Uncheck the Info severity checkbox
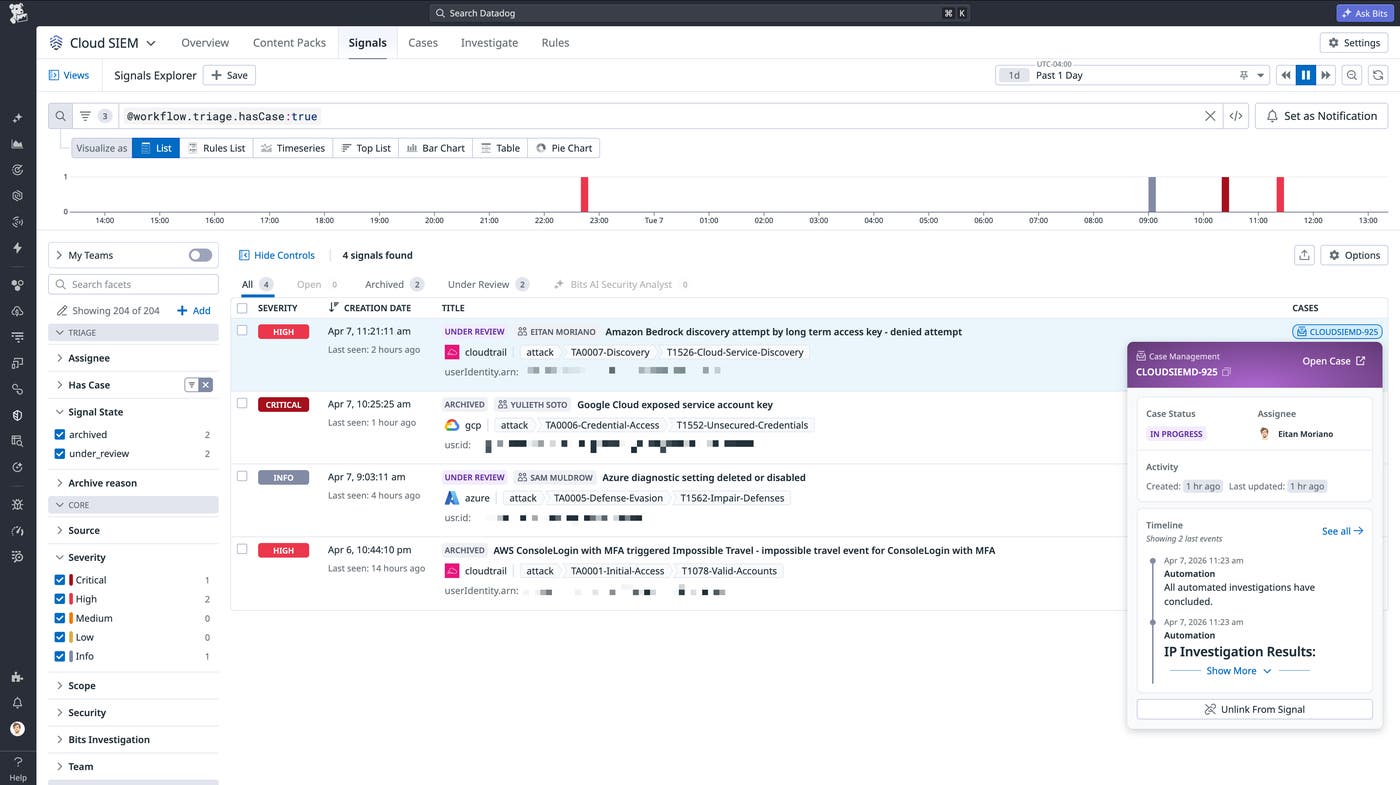Viewport: 1400px width, 785px height. (60, 656)
